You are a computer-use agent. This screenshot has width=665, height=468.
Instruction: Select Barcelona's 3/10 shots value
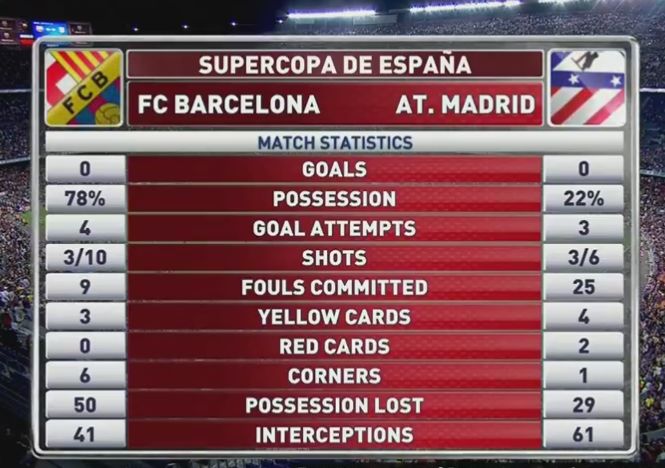pos(86,258)
